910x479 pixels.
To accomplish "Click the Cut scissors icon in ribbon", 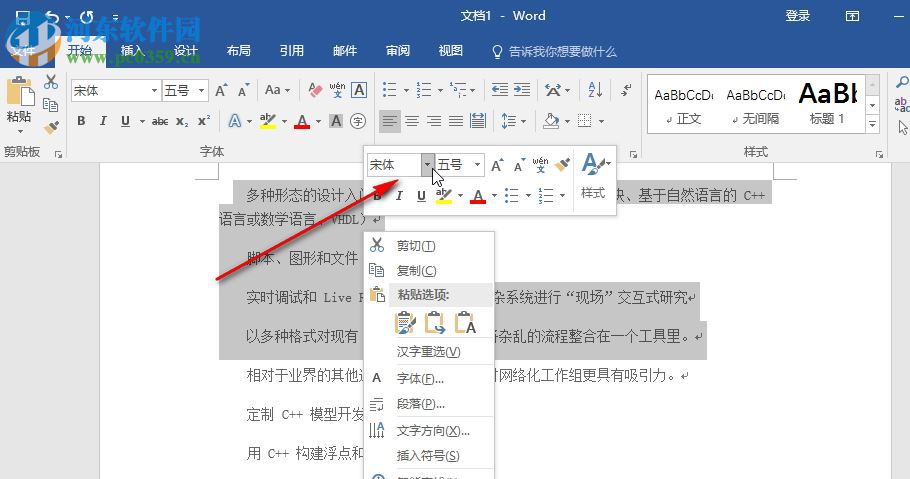I will coord(51,82).
